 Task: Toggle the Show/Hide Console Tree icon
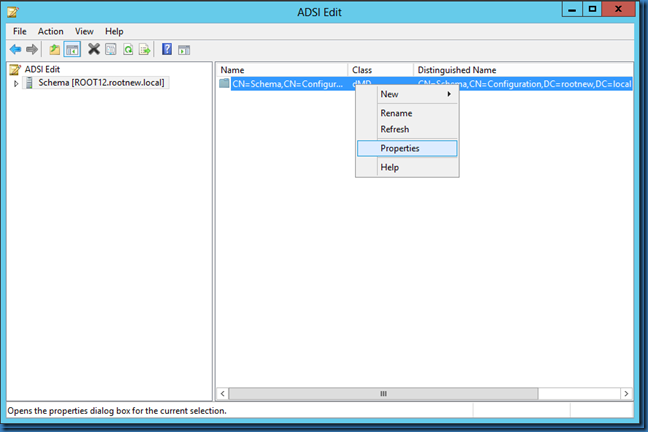[72, 50]
